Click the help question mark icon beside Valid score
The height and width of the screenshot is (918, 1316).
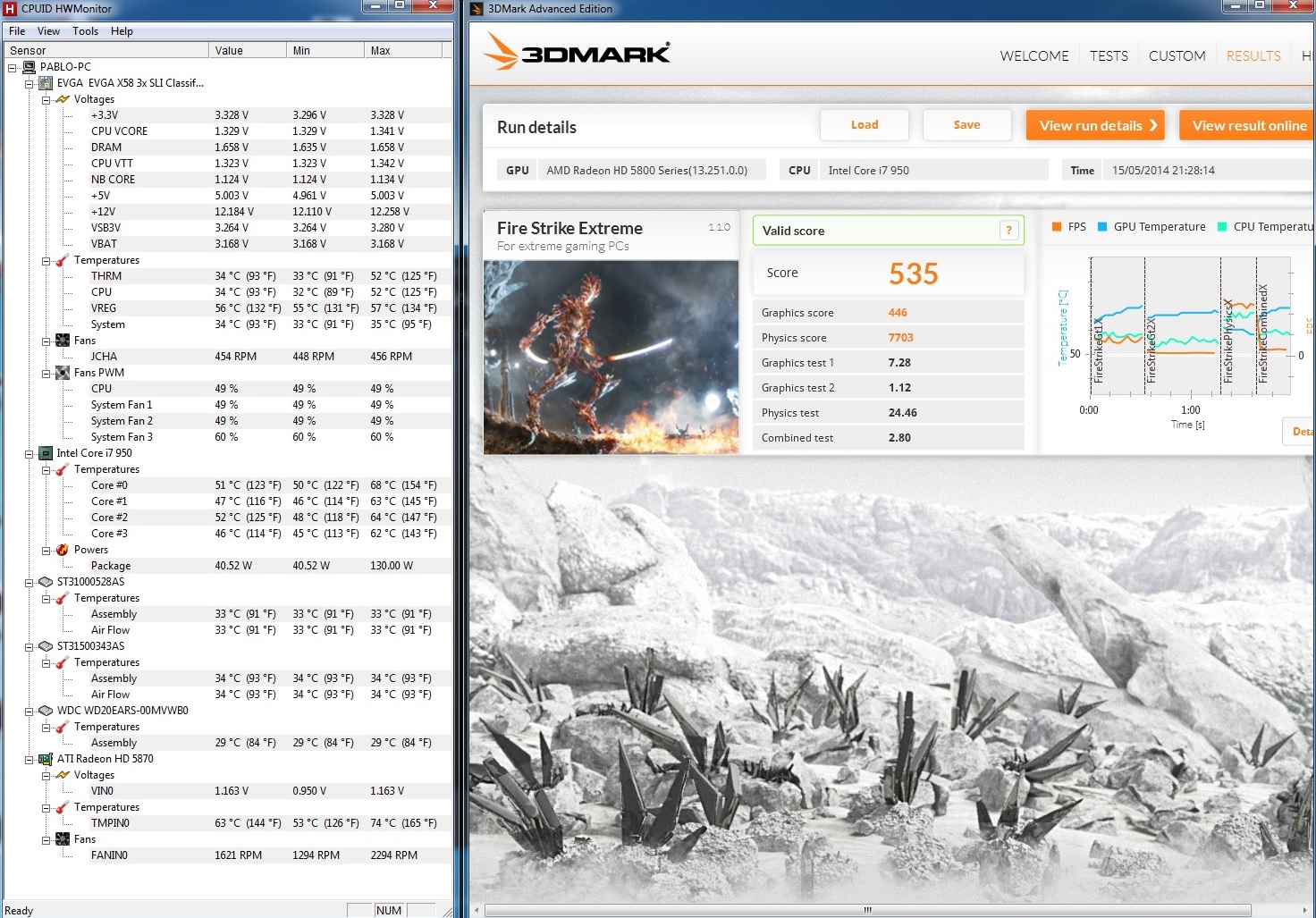tap(1008, 231)
